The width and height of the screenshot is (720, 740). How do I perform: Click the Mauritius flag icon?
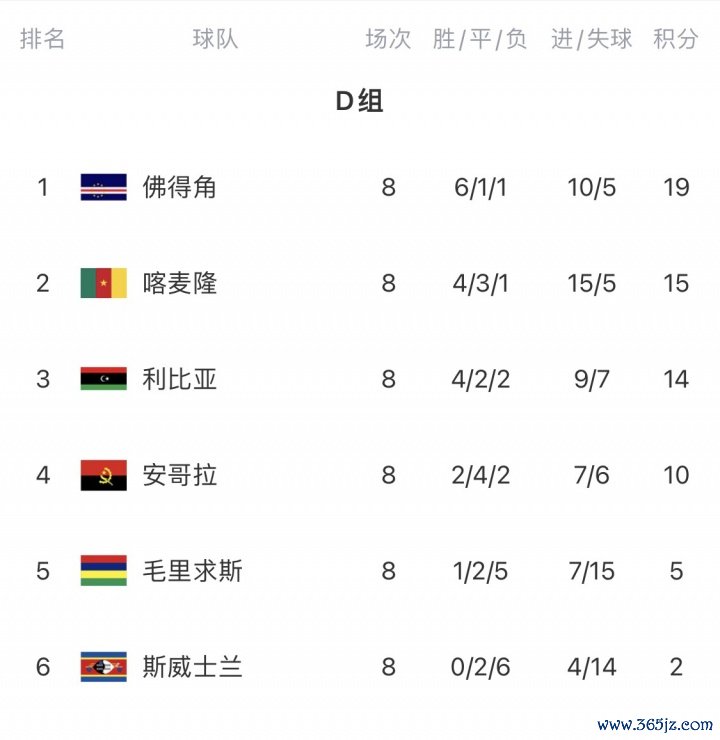103,571
